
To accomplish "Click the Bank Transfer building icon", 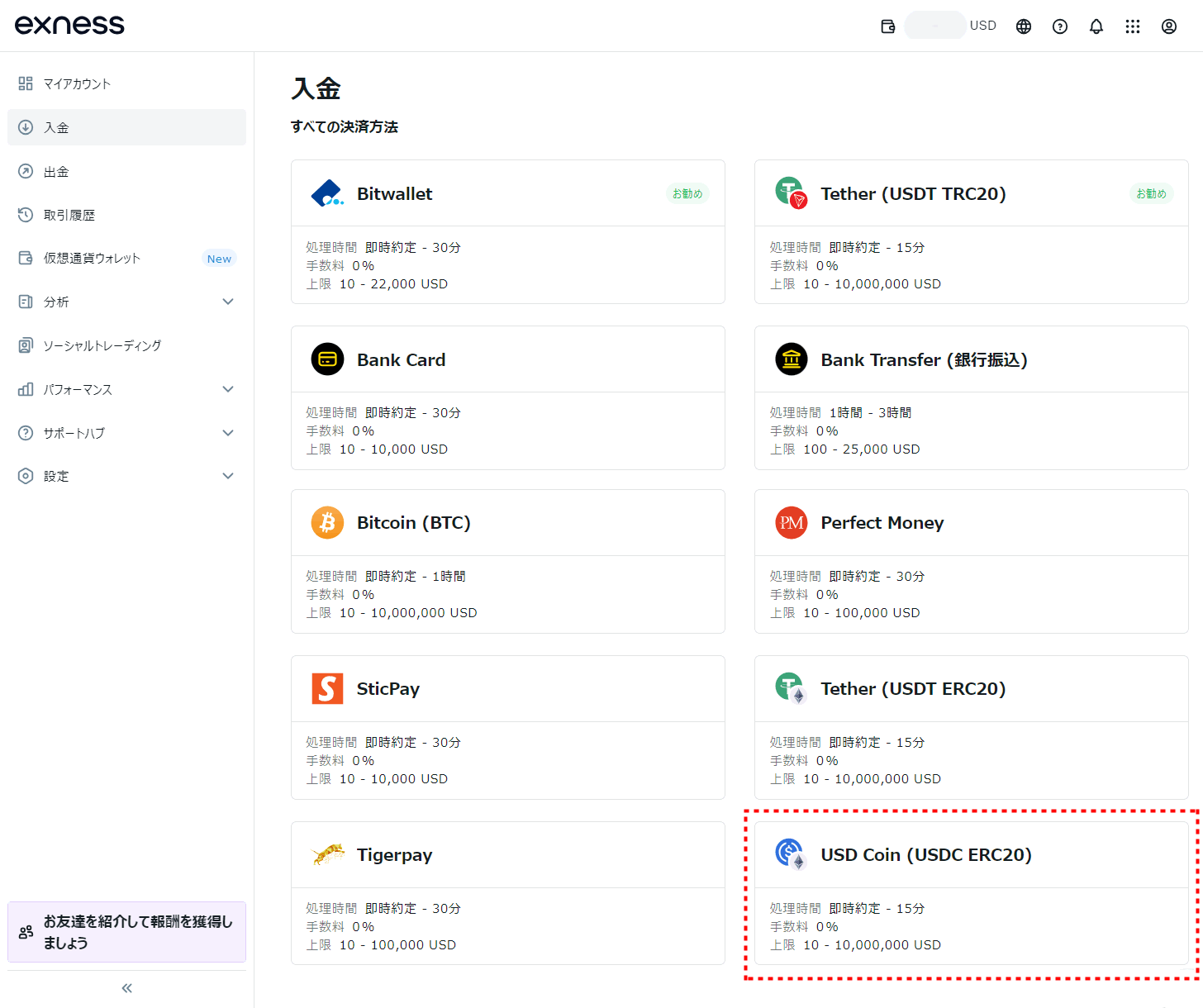I will coord(792,359).
